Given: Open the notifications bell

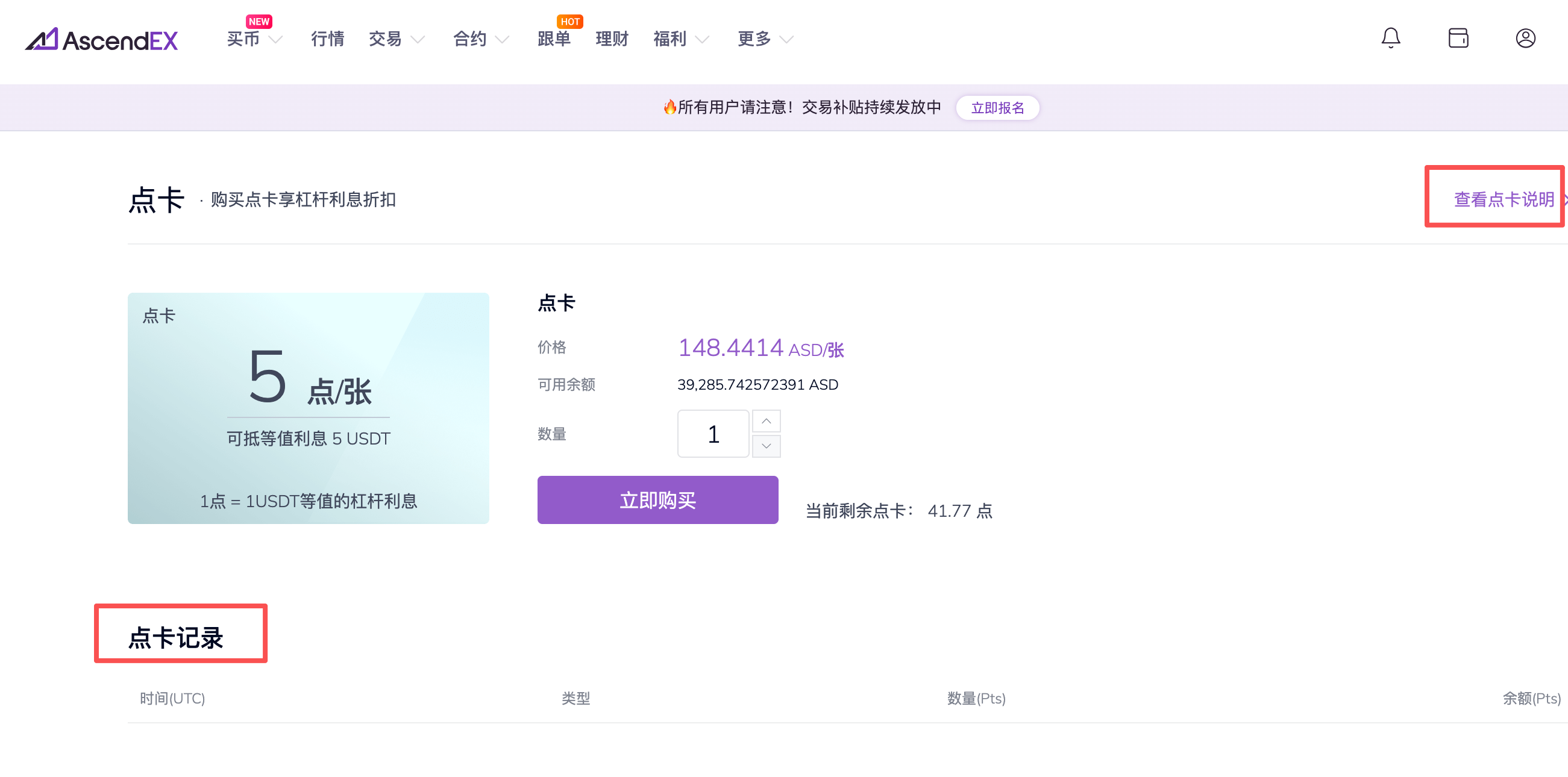Looking at the screenshot, I should (1390, 39).
